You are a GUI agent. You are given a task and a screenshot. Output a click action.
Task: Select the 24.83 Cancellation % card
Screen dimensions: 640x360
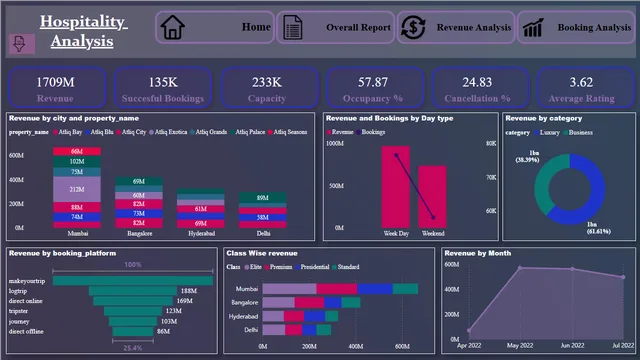click(x=480, y=88)
